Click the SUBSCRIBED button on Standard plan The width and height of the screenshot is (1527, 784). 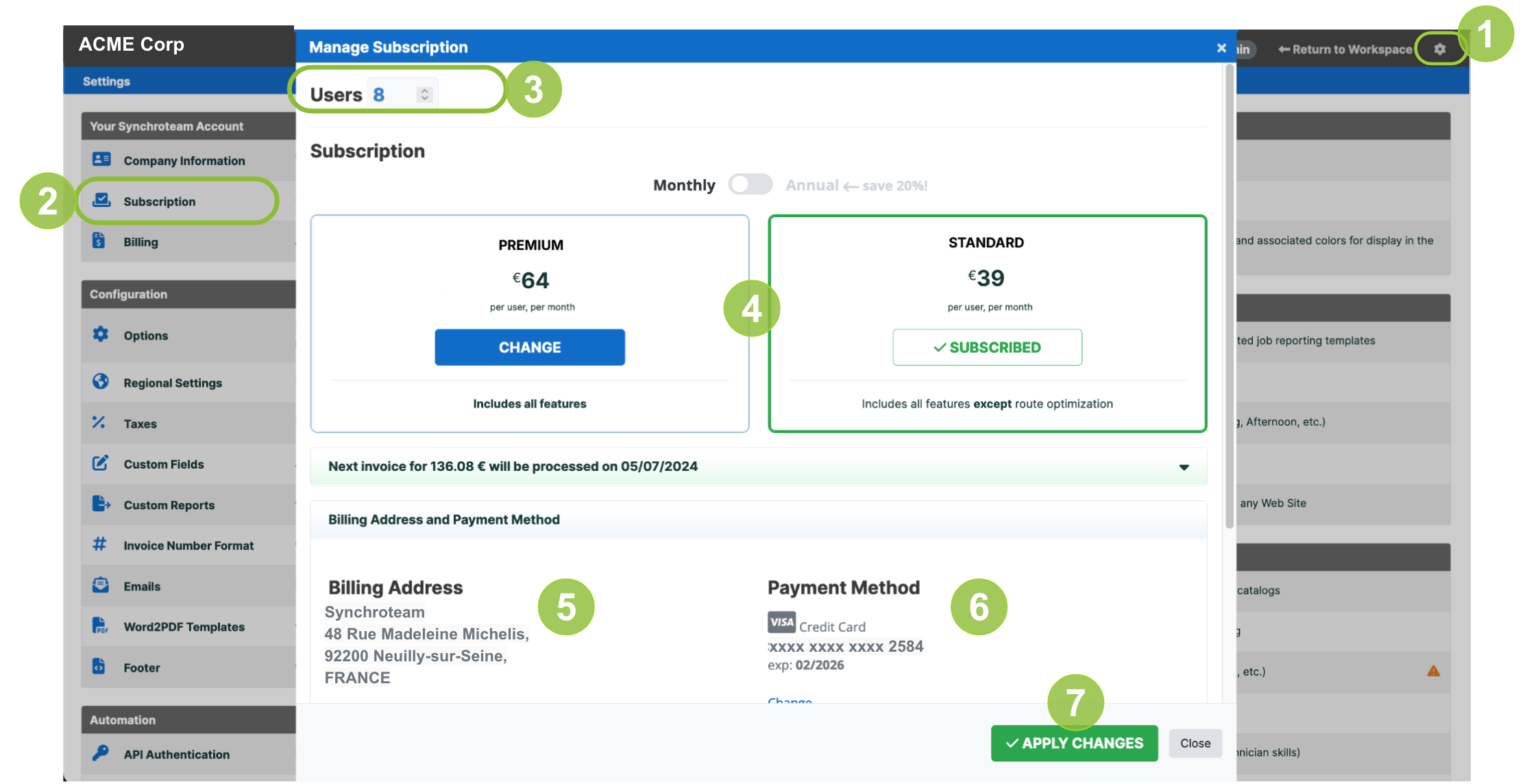(x=987, y=347)
